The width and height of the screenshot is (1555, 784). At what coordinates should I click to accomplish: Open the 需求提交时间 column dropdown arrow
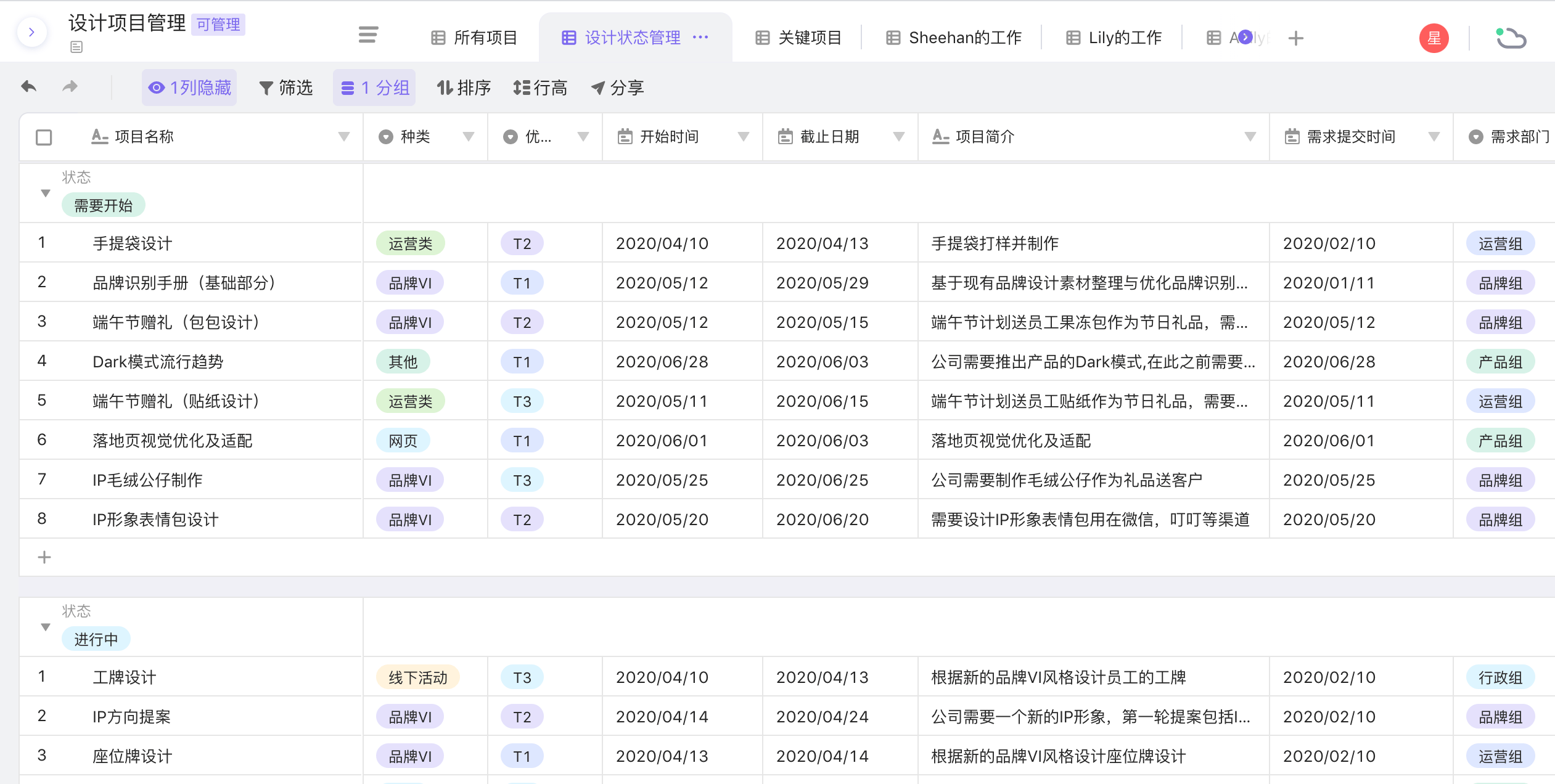(1434, 137)
